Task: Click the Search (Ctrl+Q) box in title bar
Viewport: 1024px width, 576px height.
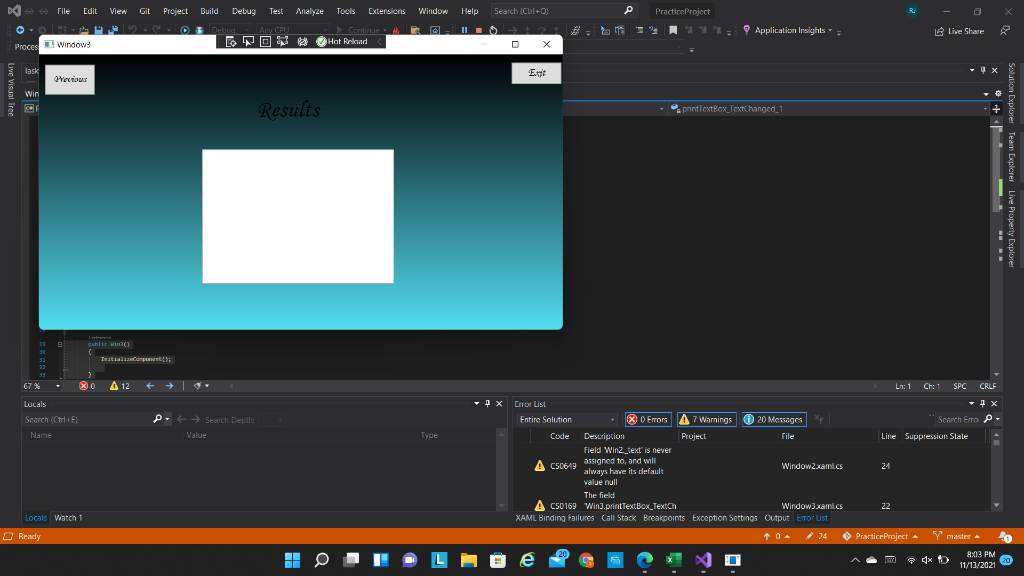Action: (x=564, y=11)
